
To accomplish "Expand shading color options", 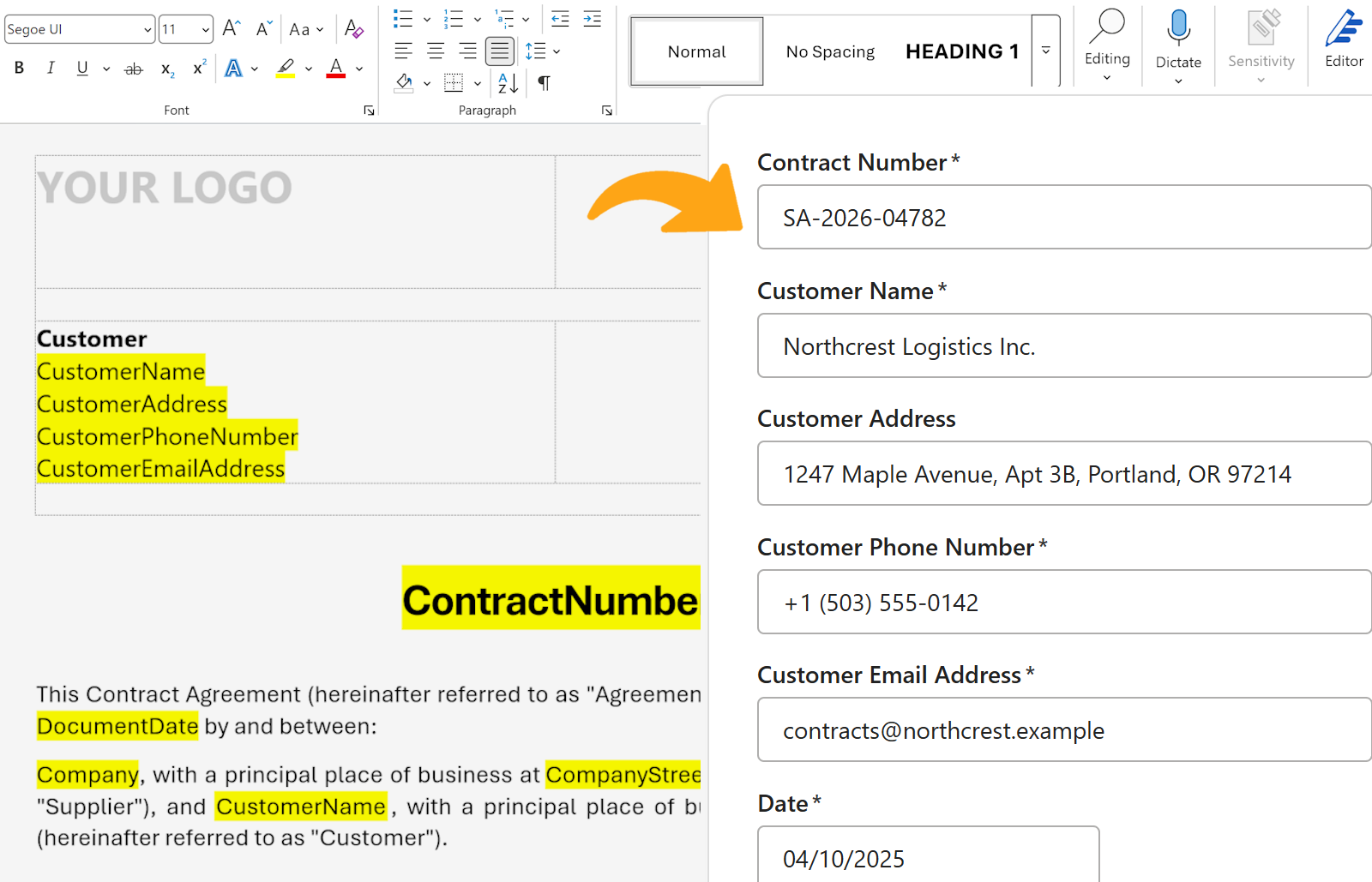I will coord(427,84).
